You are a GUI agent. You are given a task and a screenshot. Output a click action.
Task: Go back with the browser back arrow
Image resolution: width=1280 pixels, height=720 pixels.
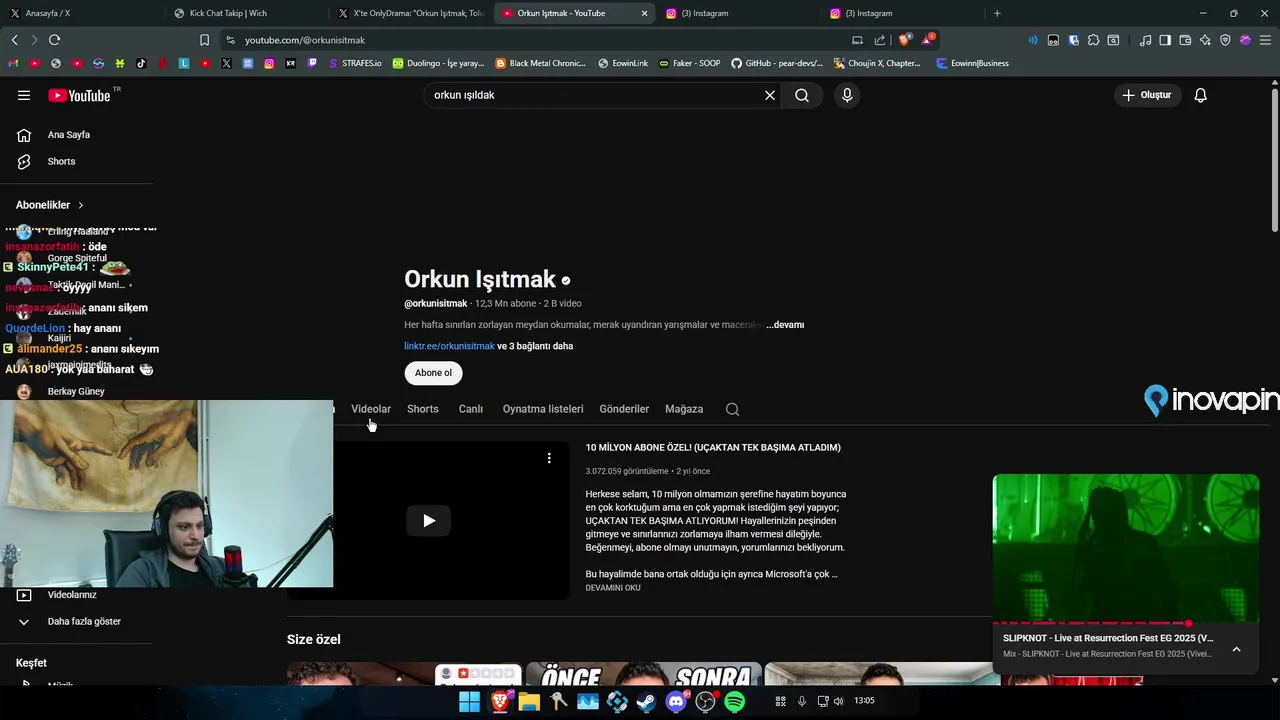tap(14, 40)
